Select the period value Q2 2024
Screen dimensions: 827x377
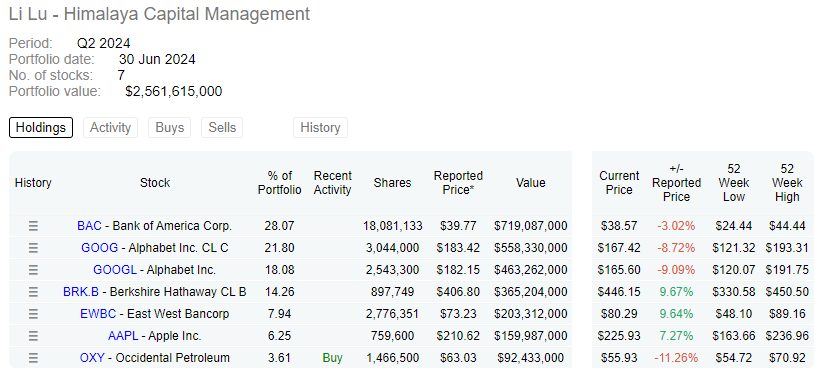103,43
